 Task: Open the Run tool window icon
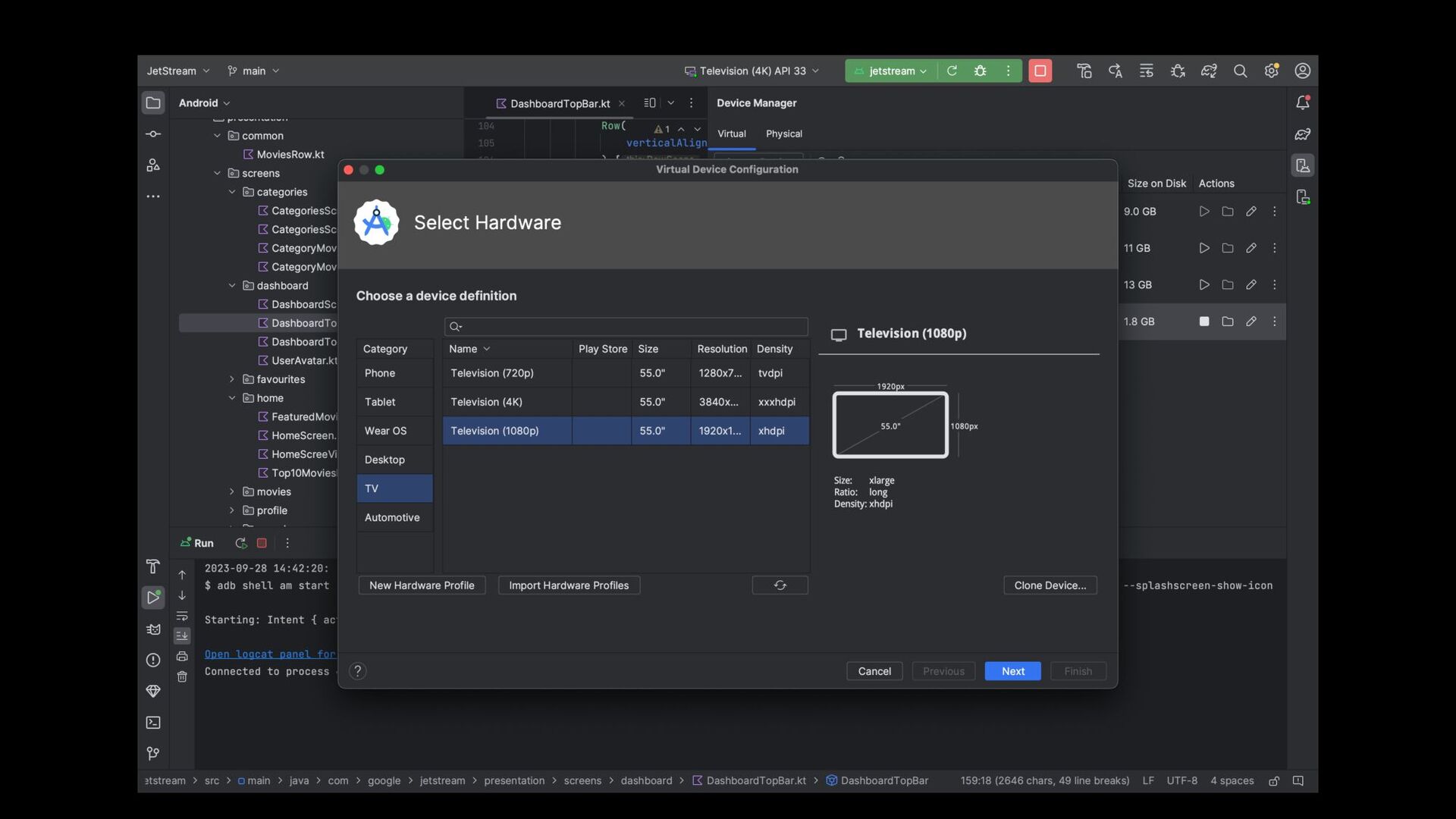tap(153, 598)
